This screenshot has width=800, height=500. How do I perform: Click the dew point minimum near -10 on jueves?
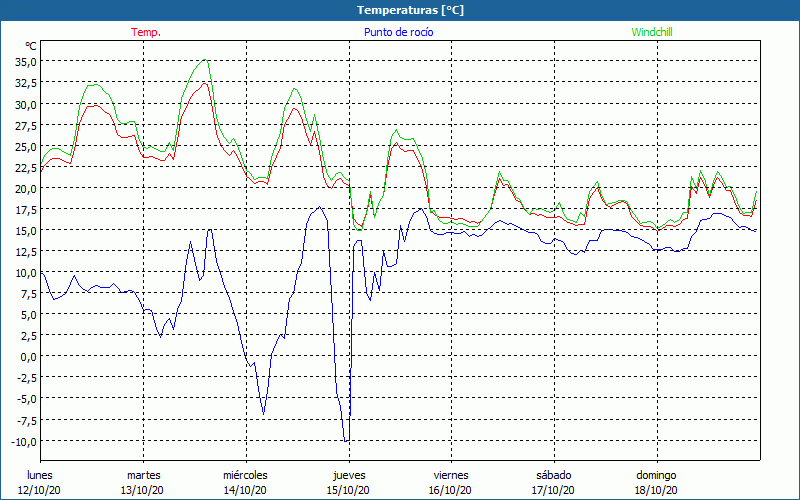[x=346, y=440]
